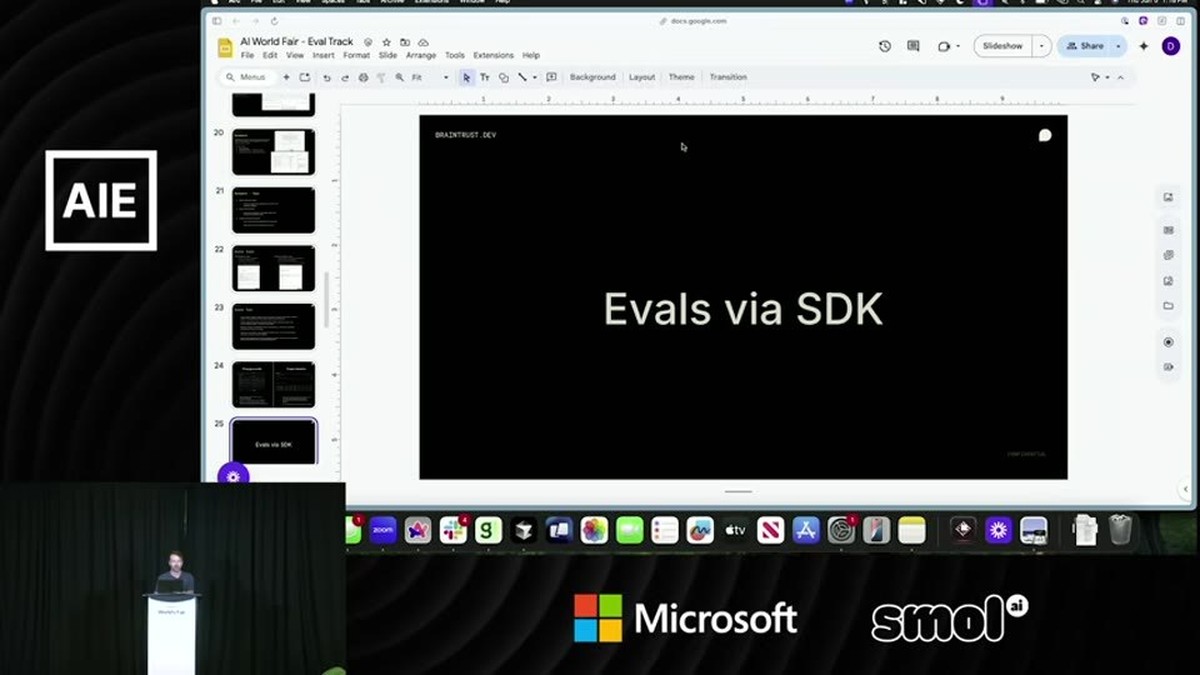This screenshot has height=675, width=1200.
Task: Open Slack in the dock
Action: pos(453,530)
